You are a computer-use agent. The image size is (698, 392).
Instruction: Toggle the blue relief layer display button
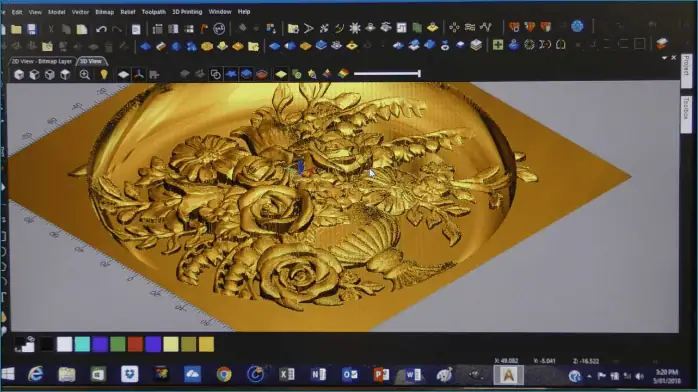click(246, 74)
